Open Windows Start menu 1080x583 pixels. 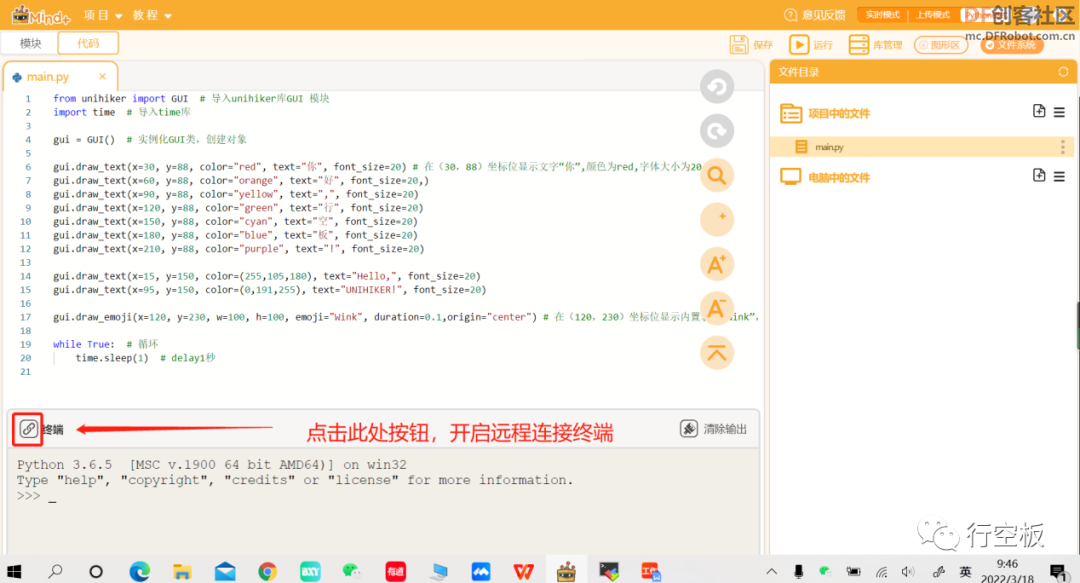[14, 571]
